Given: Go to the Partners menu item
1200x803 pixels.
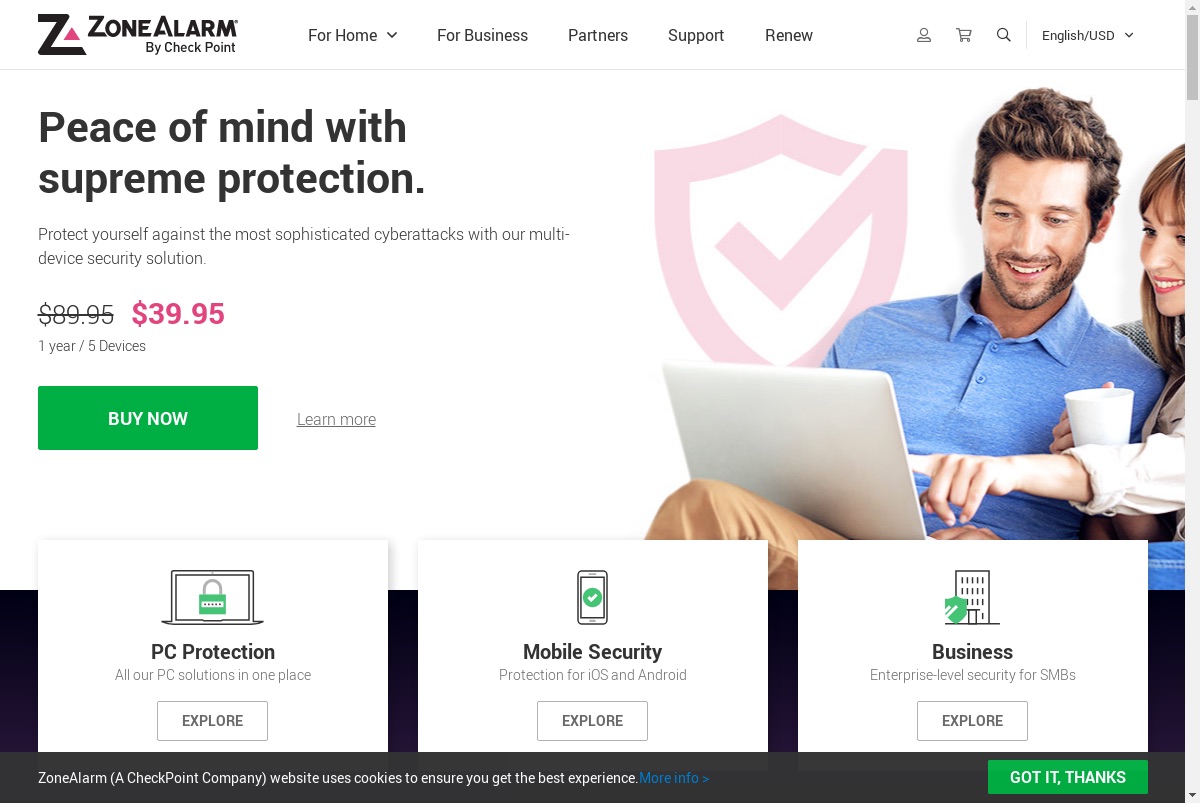Looking at the screenshot, I should tap(598, 35).
